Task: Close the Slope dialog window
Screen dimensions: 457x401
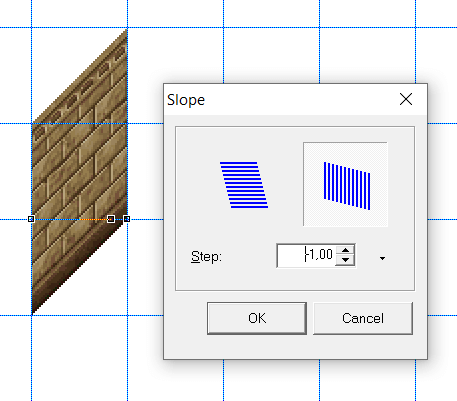Action: click(x=406, y=99)
